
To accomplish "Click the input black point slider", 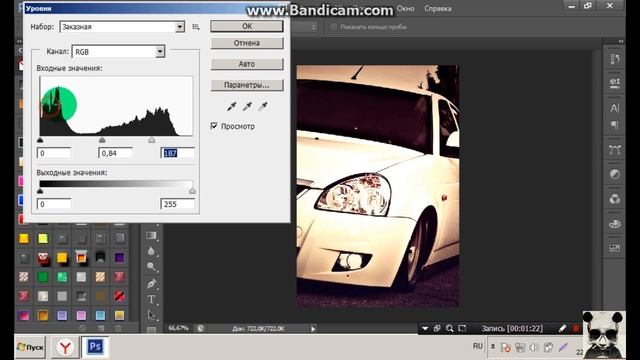I will 40,140.
